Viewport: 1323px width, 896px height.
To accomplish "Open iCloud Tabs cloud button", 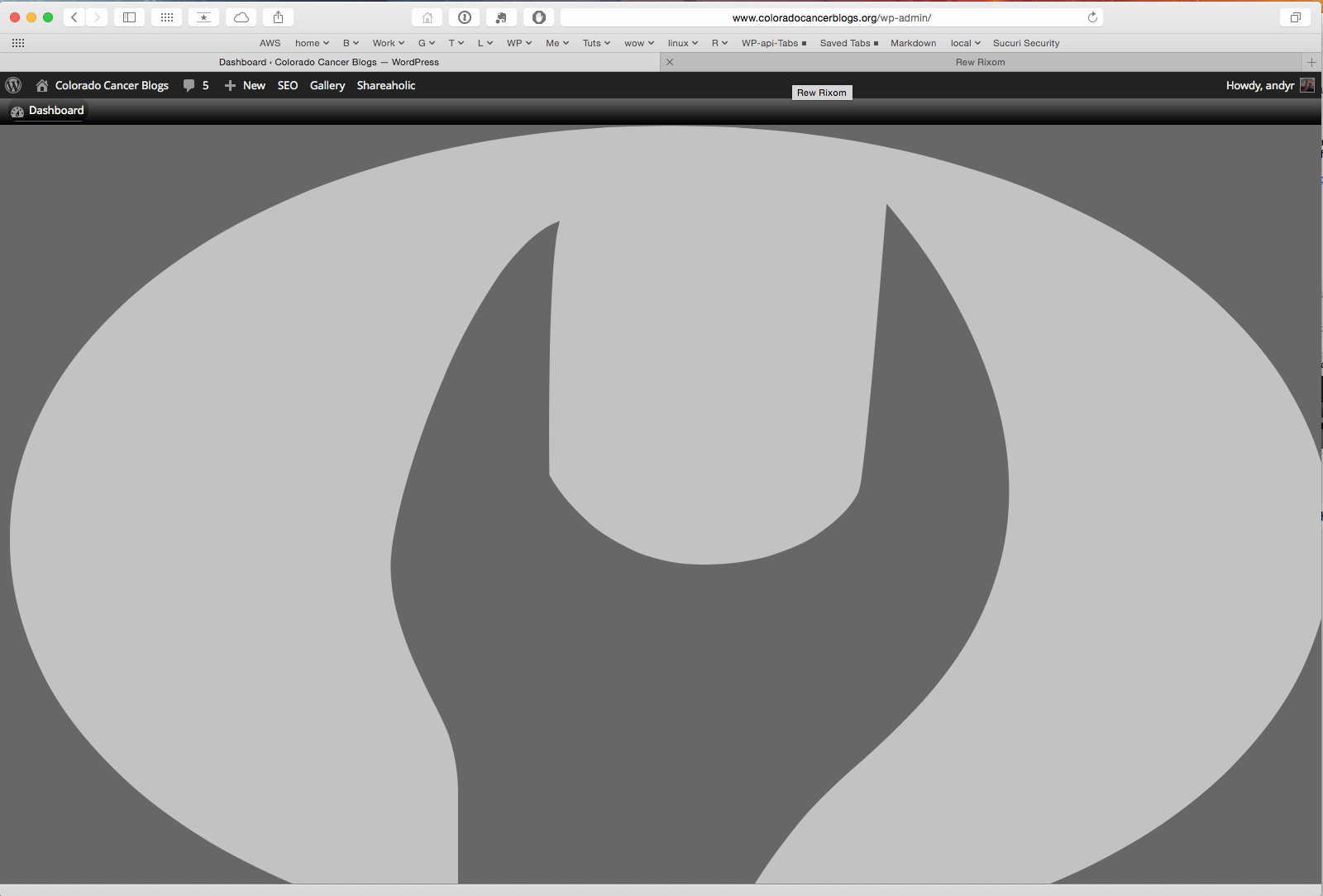I will tap(241, 17).
